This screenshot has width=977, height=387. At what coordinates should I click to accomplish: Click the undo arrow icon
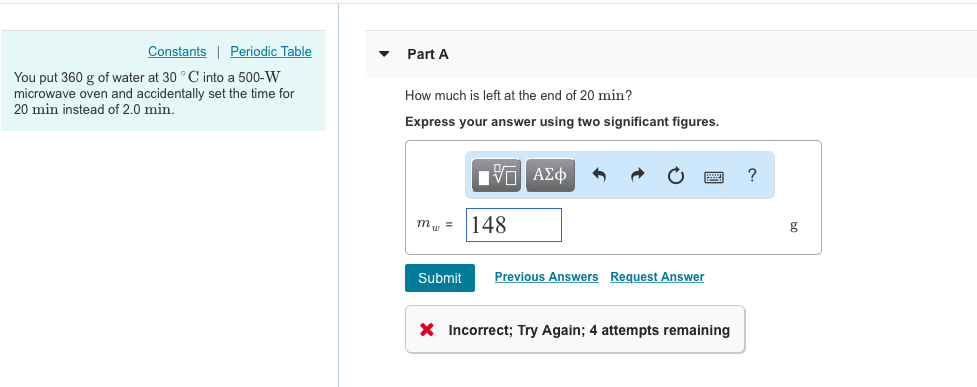click(x=599, y=176)
